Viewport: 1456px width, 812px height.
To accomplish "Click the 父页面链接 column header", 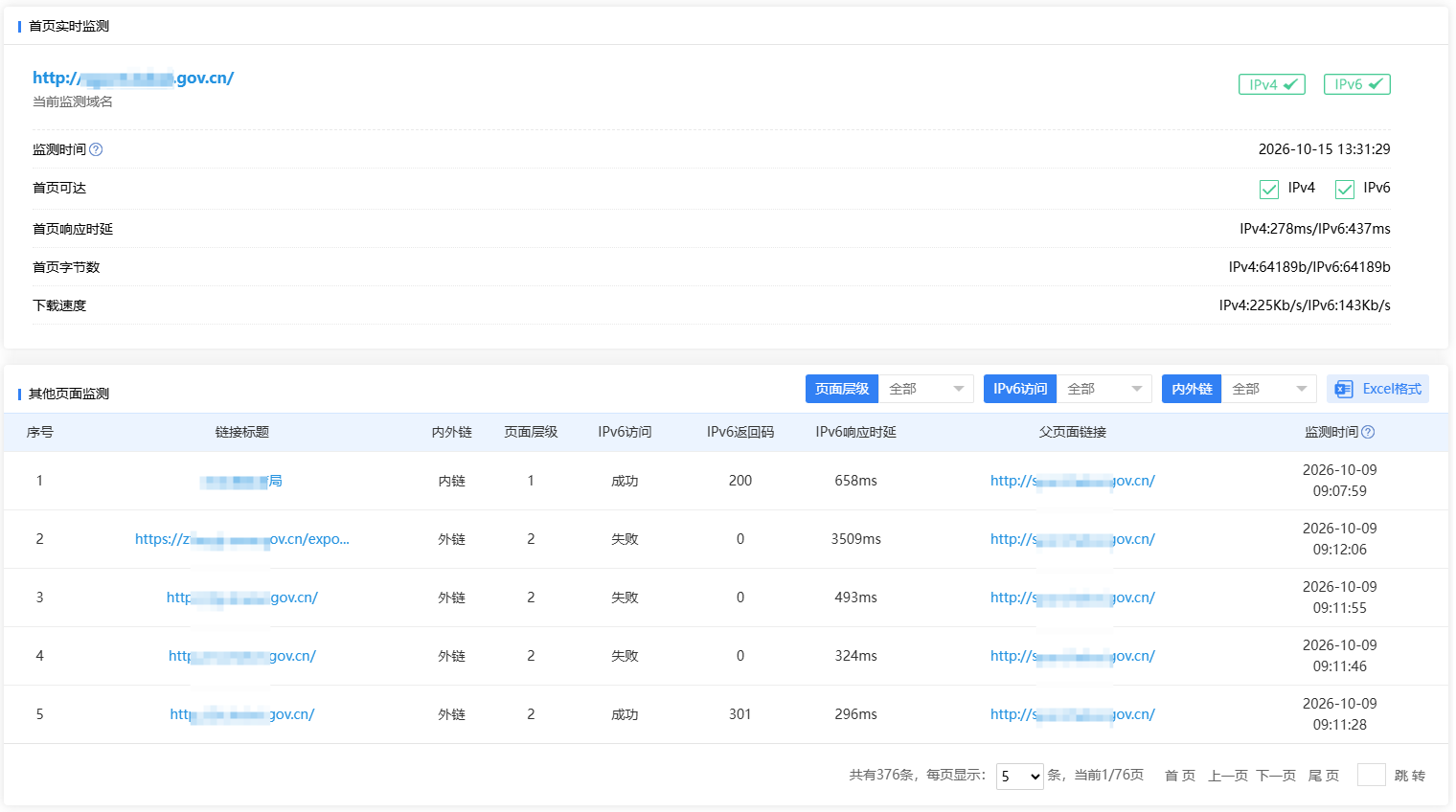I will click(1073, 432).
